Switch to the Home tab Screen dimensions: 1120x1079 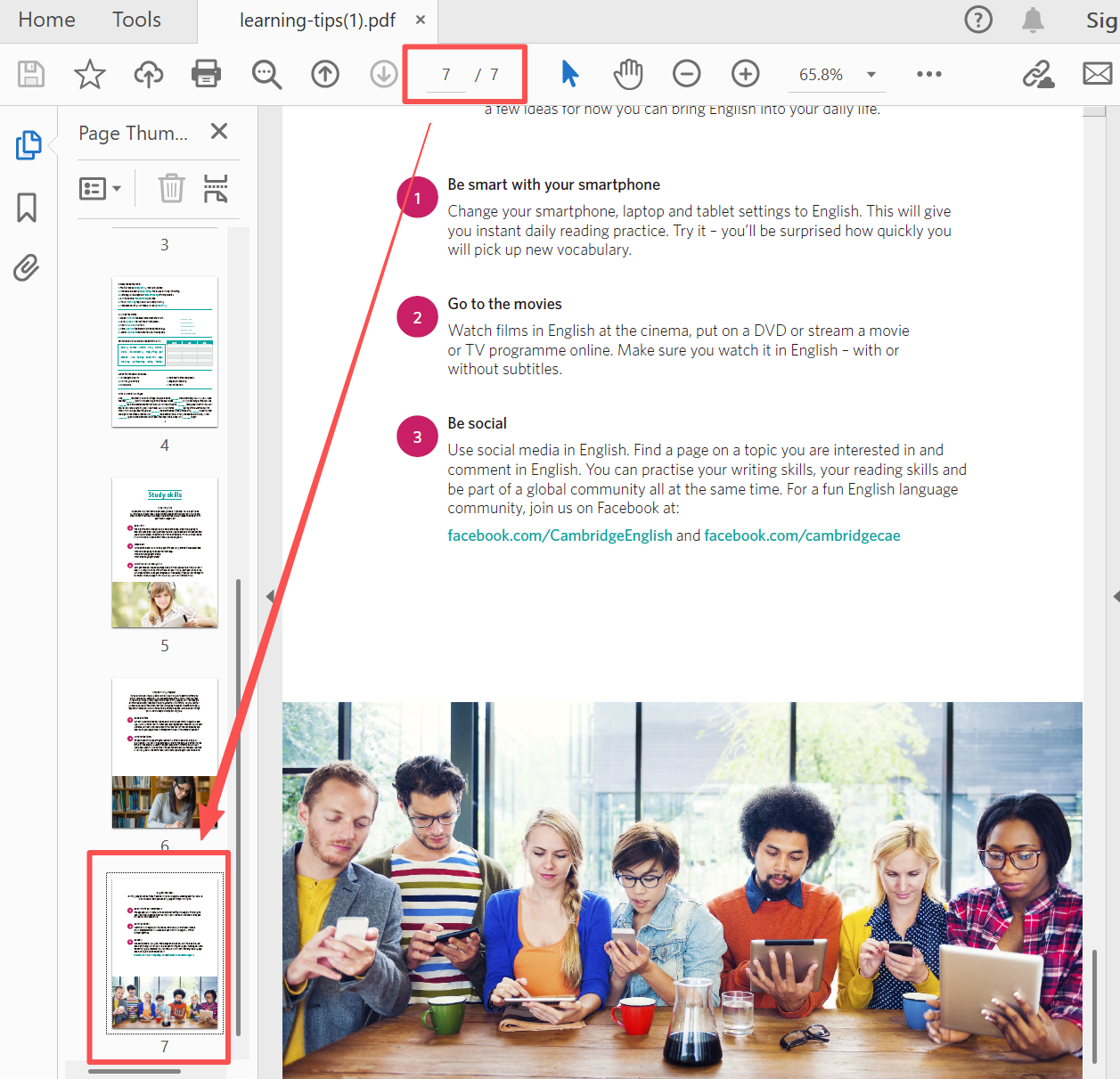pos(46,20)
